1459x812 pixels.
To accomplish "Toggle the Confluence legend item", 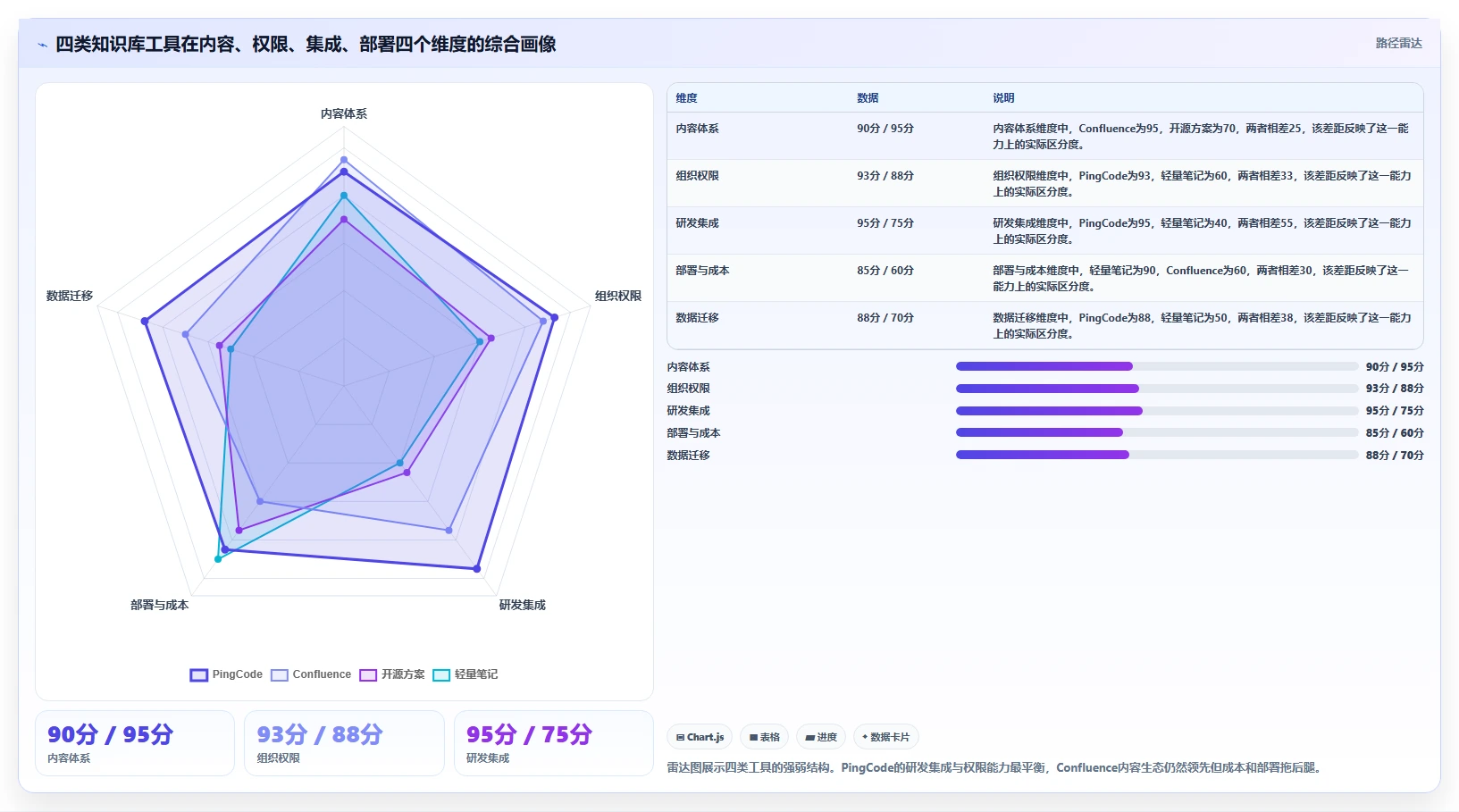I will 311,674.
